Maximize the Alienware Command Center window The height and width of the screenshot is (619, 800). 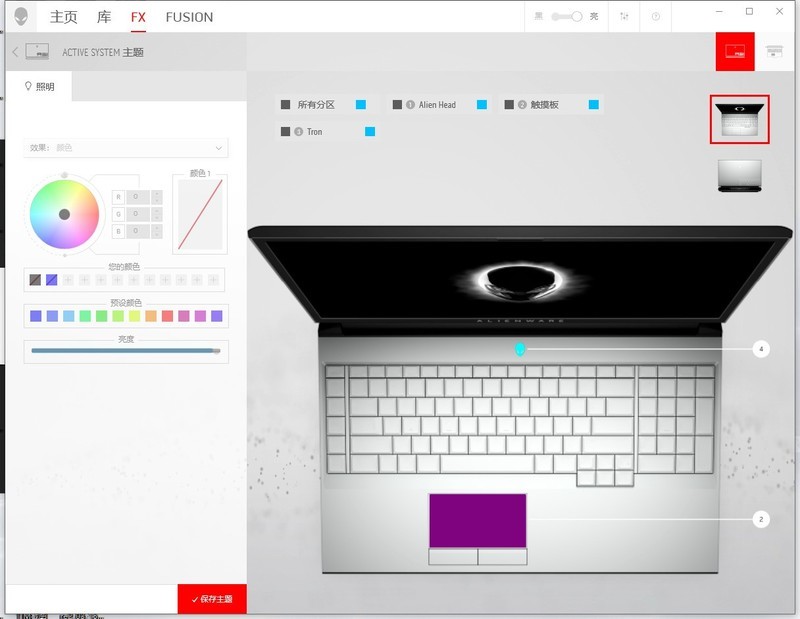coord(749,12)
